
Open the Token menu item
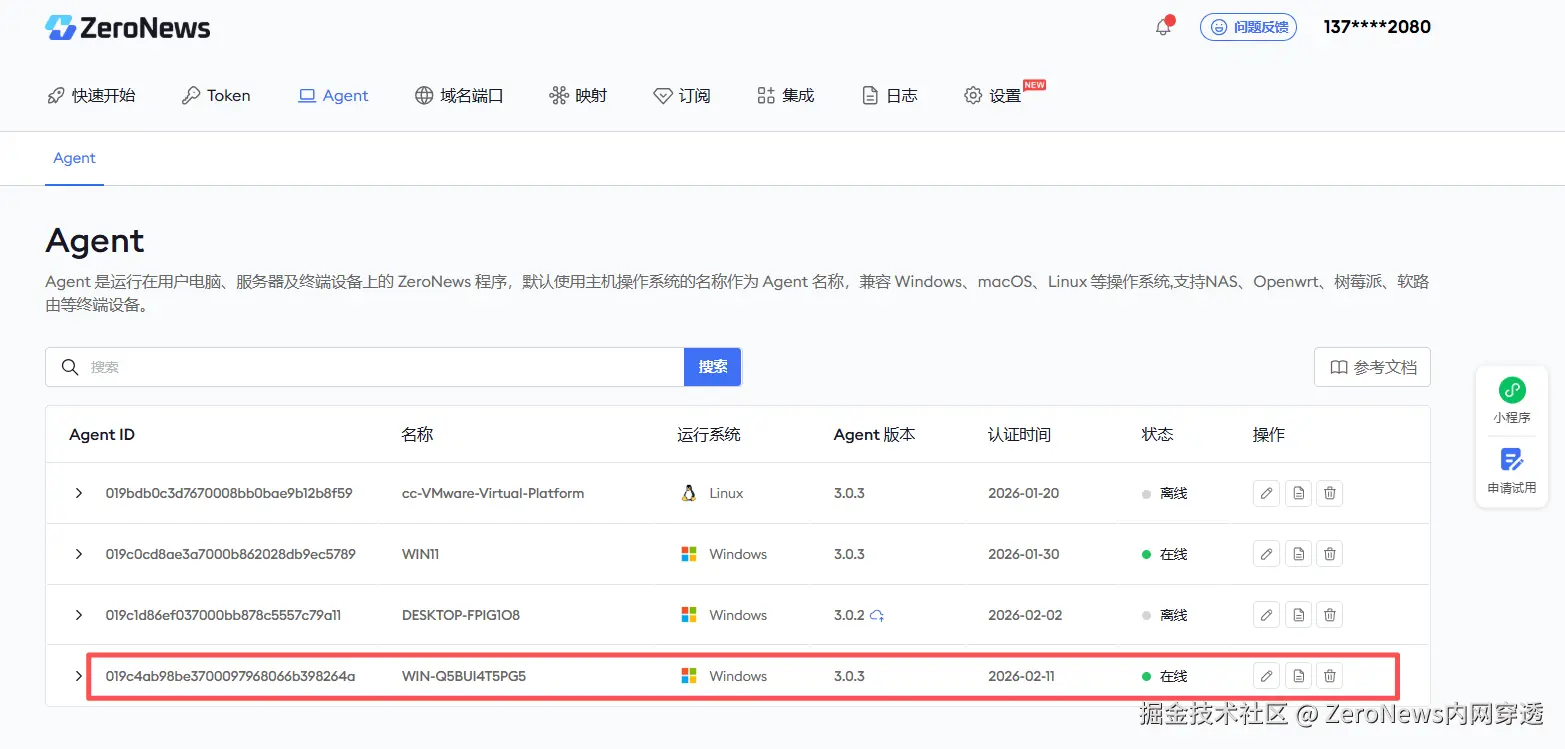click(216, 96)
